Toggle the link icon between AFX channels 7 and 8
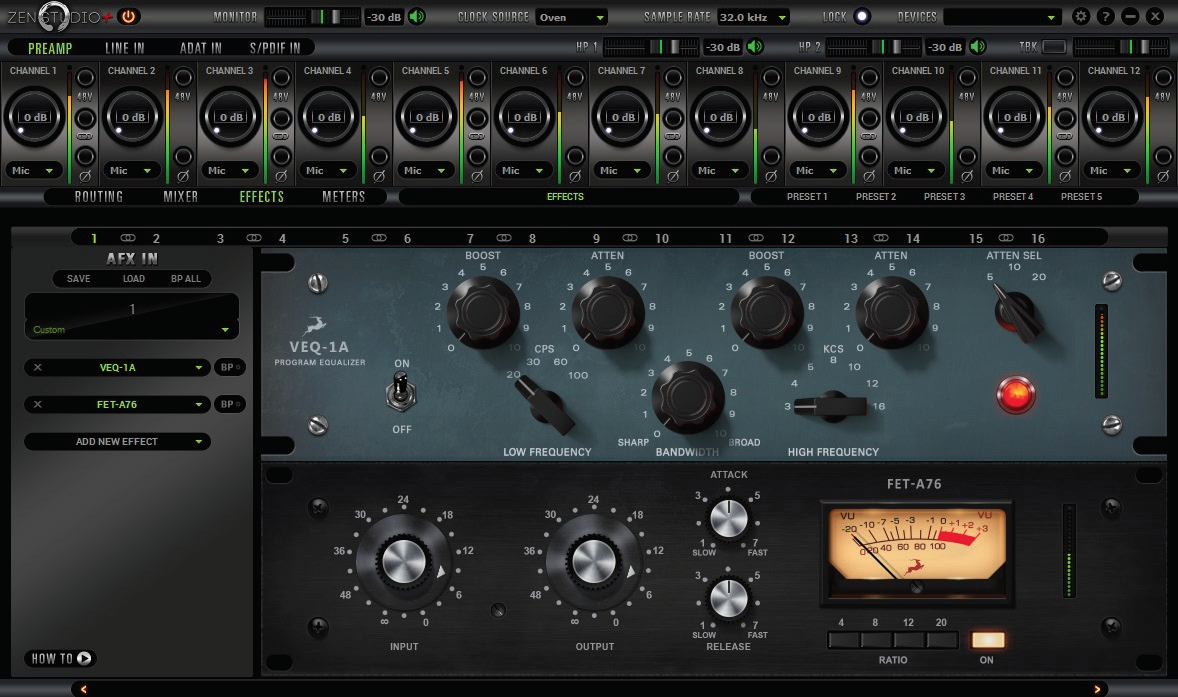 503,237
